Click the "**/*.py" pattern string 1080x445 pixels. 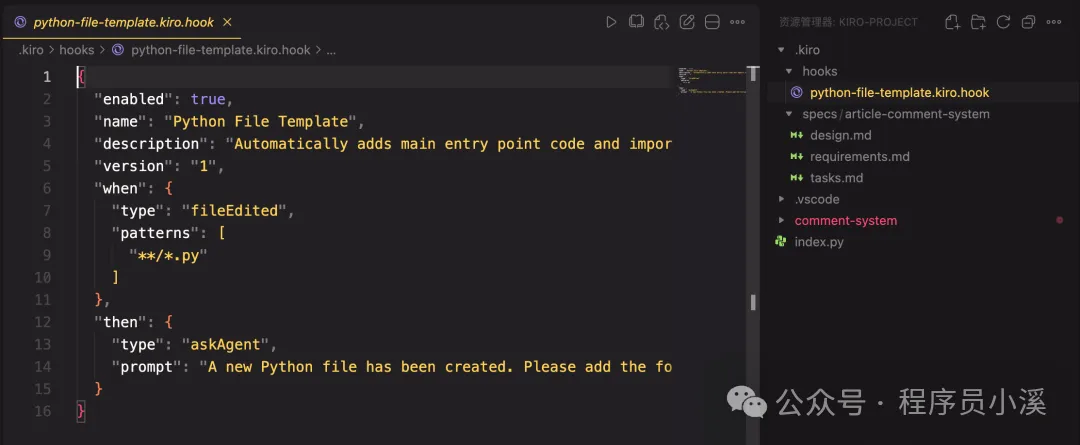169,255
